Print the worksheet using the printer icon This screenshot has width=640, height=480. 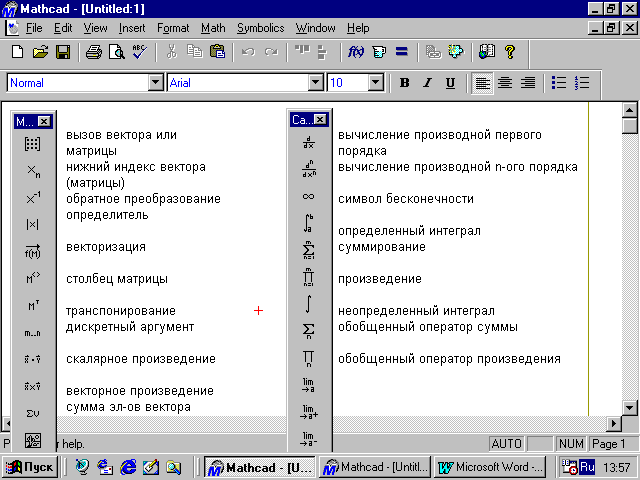[94, 52]
